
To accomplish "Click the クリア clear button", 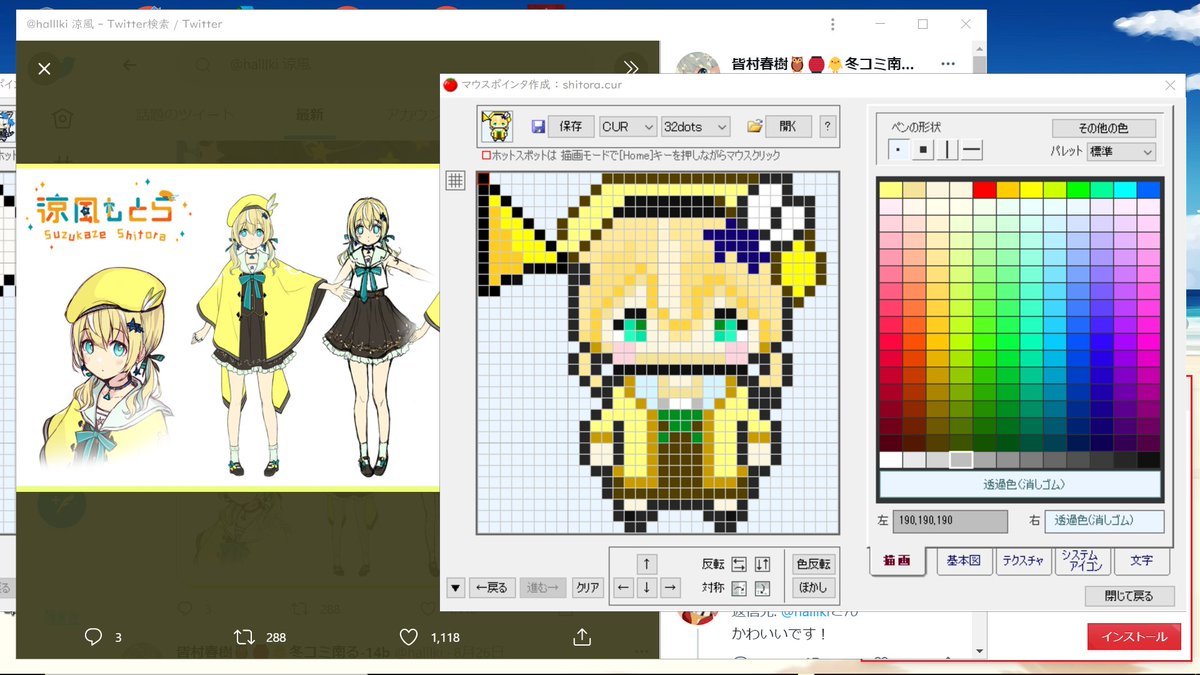I will pyautogui.click(x=587, y=588).
